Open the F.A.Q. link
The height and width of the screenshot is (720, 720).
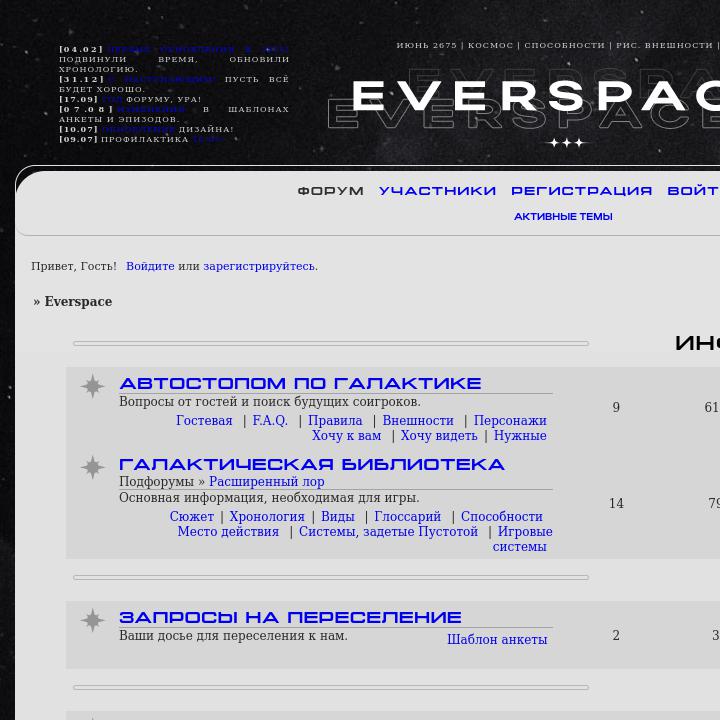[270, 420]
